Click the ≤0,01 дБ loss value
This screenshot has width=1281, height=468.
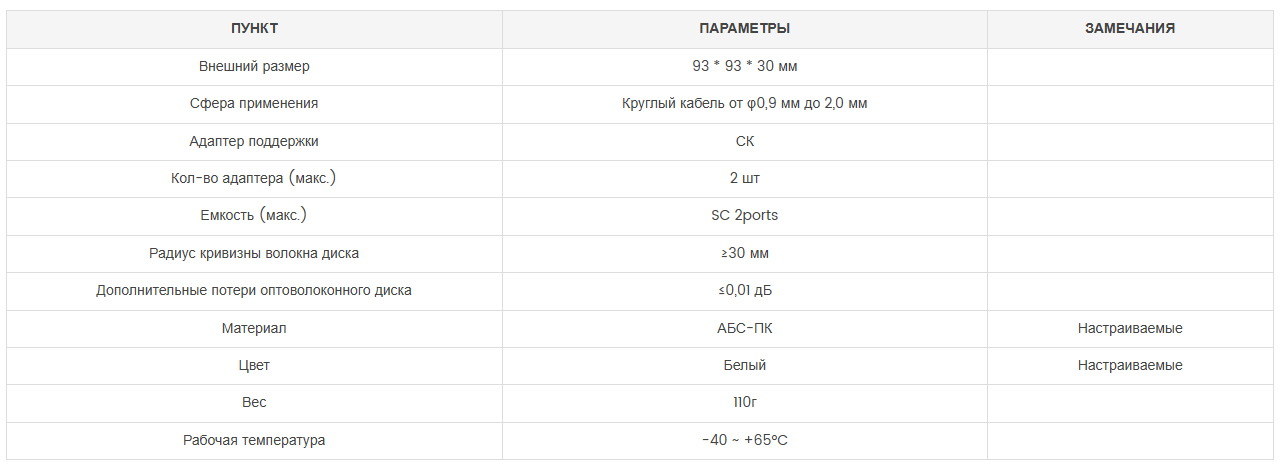click(744, 291)
